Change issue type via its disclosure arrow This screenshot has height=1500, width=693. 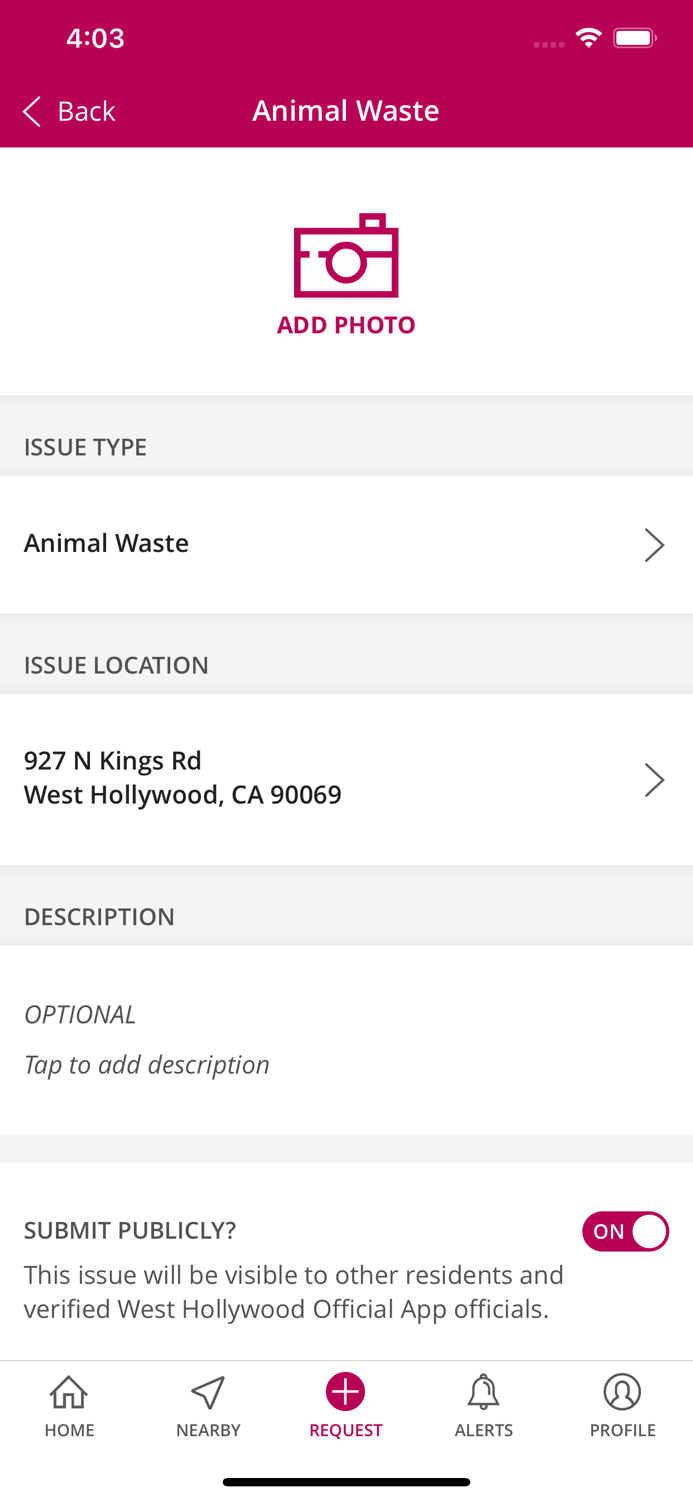click(656, 544)
